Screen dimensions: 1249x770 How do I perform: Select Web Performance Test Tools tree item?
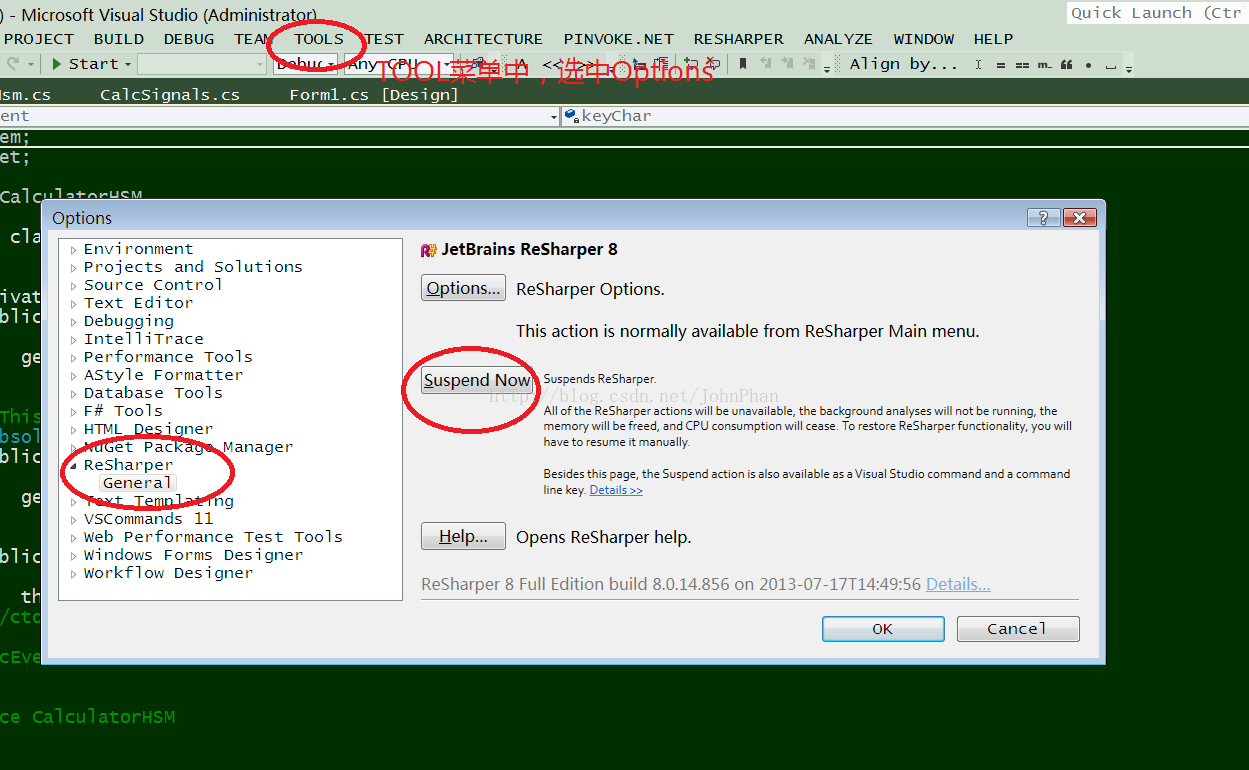213,537
